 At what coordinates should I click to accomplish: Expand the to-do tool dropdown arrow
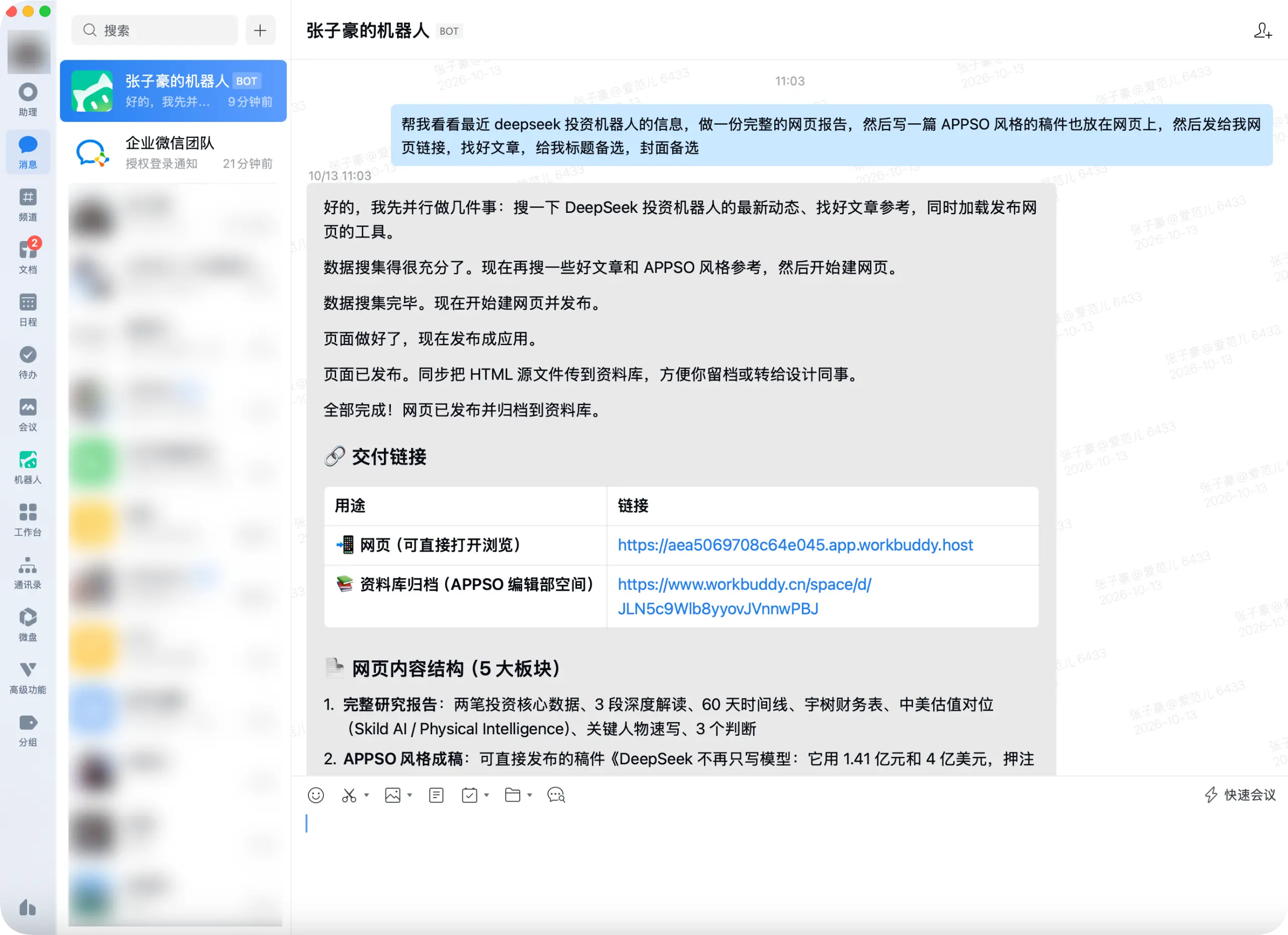coord(486,795)
